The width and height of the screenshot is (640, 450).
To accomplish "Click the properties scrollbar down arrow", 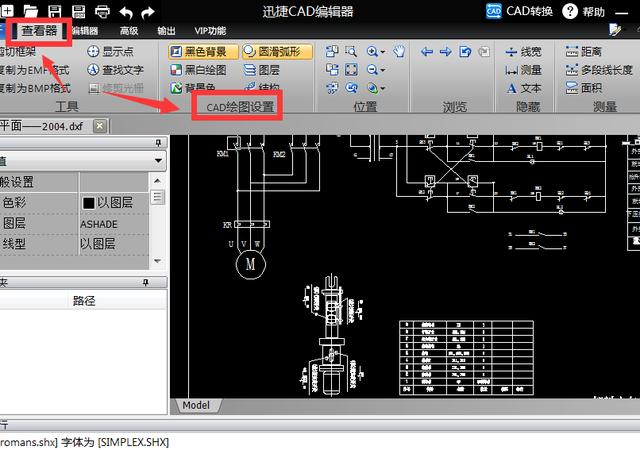I will (158, 261).
